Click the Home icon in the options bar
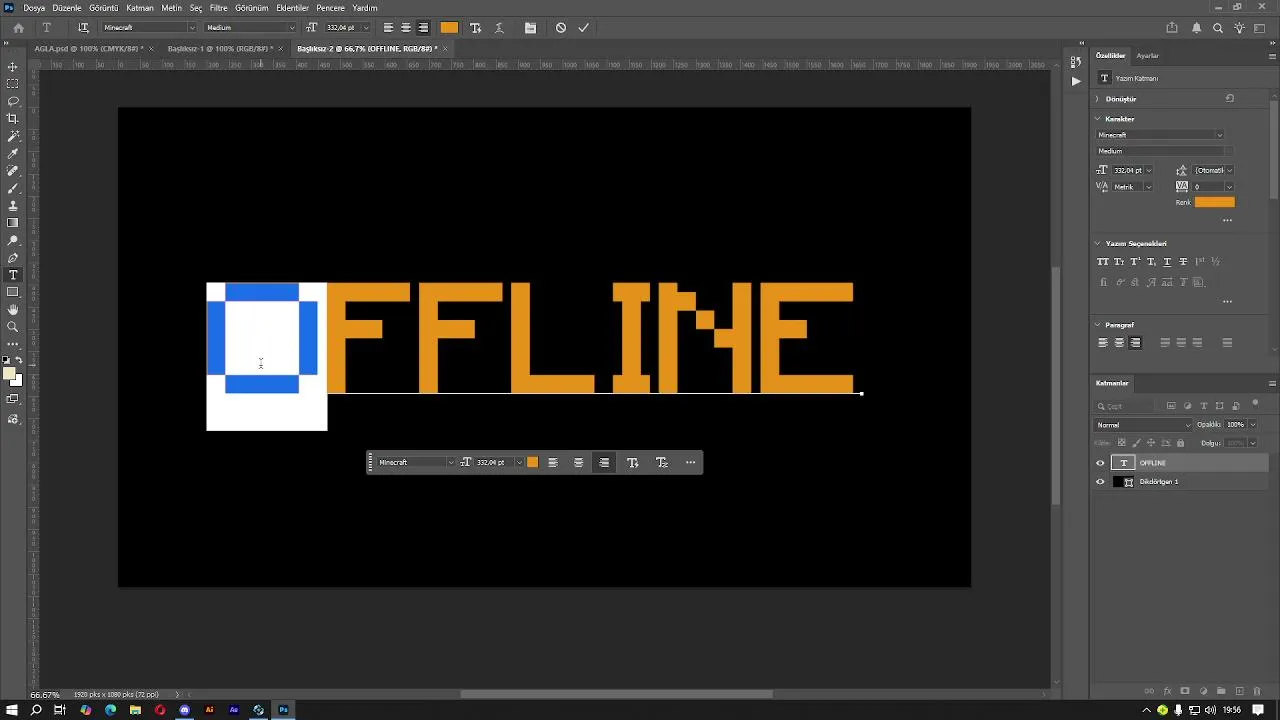This screenshot has height=720, width=1280. coord(18,28)
